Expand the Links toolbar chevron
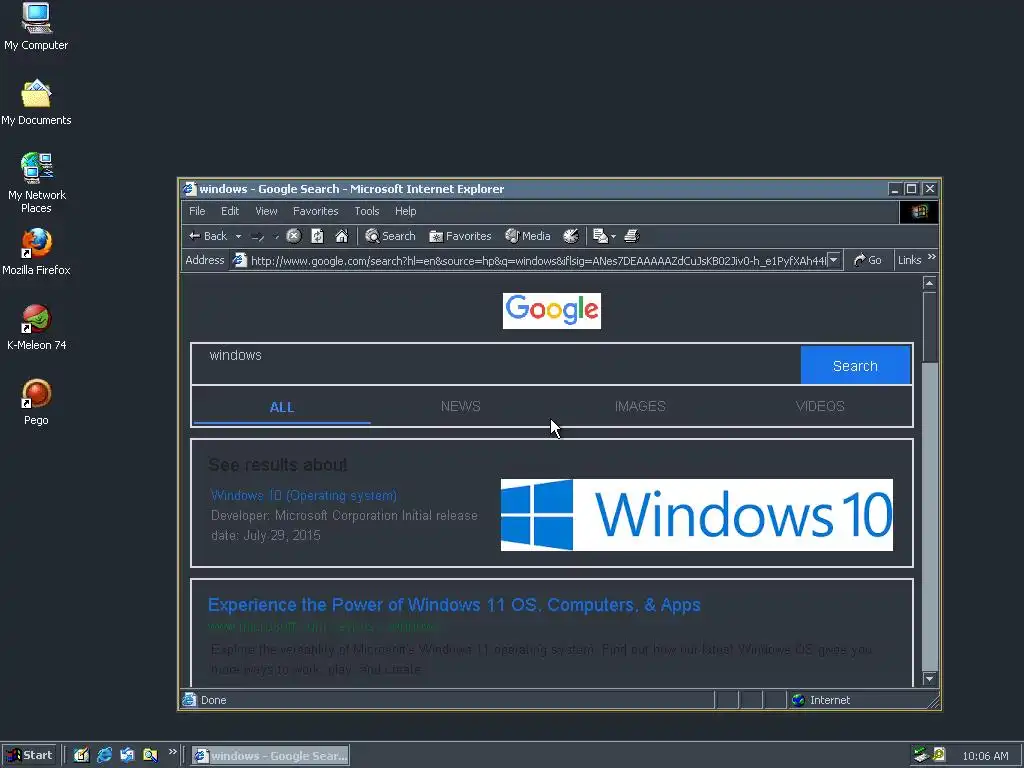The width and height of the screenshot is (1024, 768). pos(932,257)
